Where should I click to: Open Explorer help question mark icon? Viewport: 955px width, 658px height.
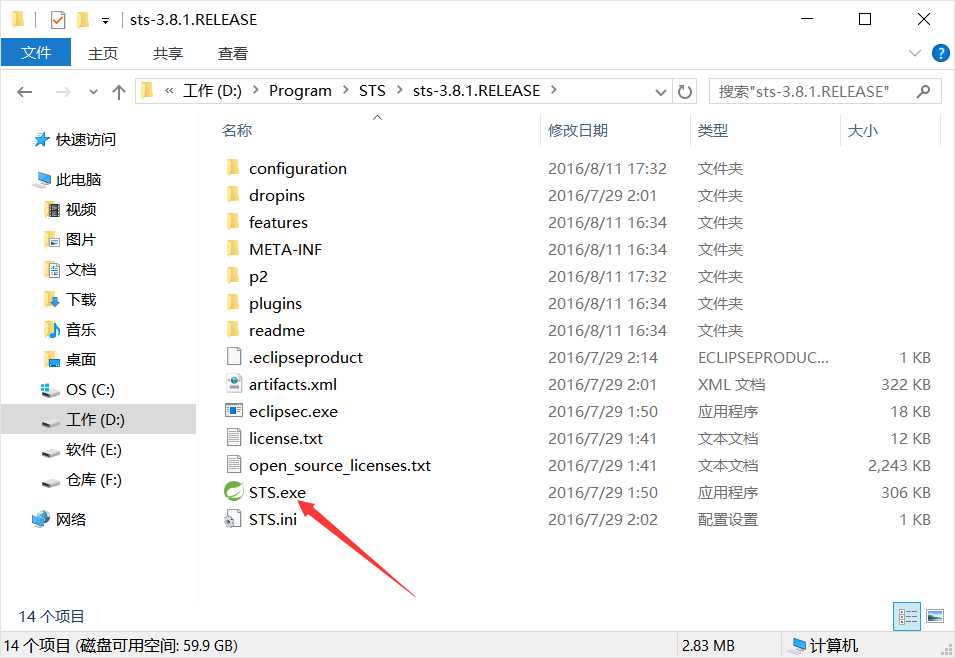pyautogui.click(x=940, y=54)
